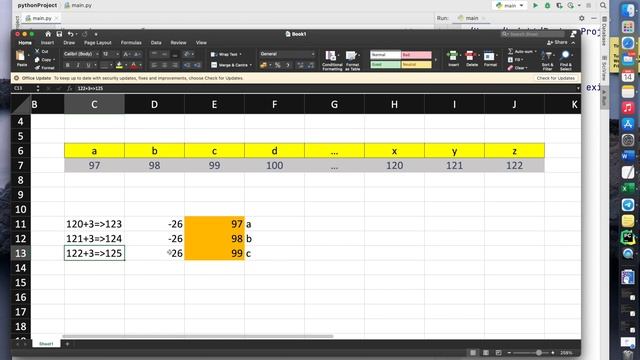640x360 pixels.
Task: Open Find & Select
Action: click(566, 60)
